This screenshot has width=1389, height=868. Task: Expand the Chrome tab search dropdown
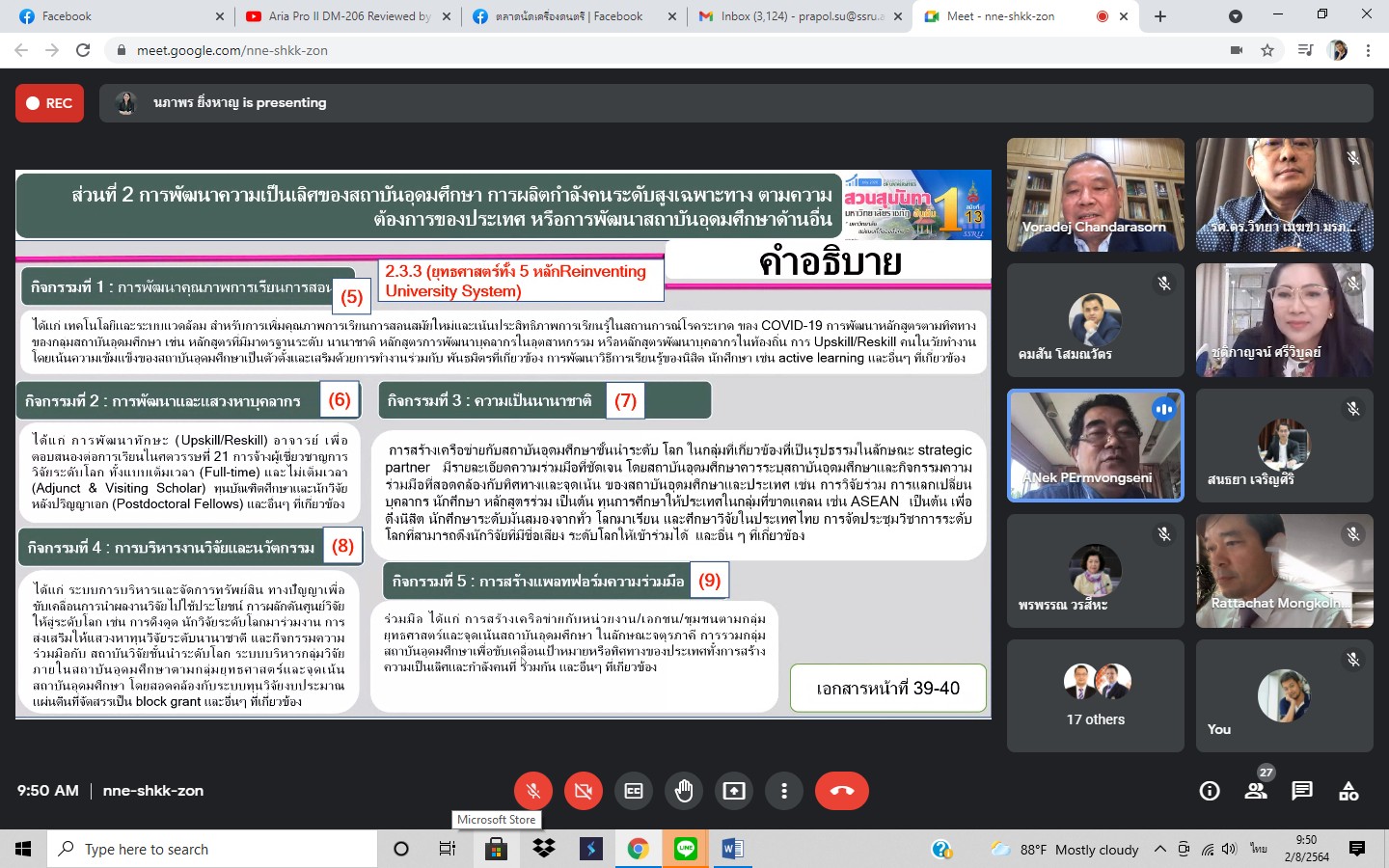click(1236, 16)
